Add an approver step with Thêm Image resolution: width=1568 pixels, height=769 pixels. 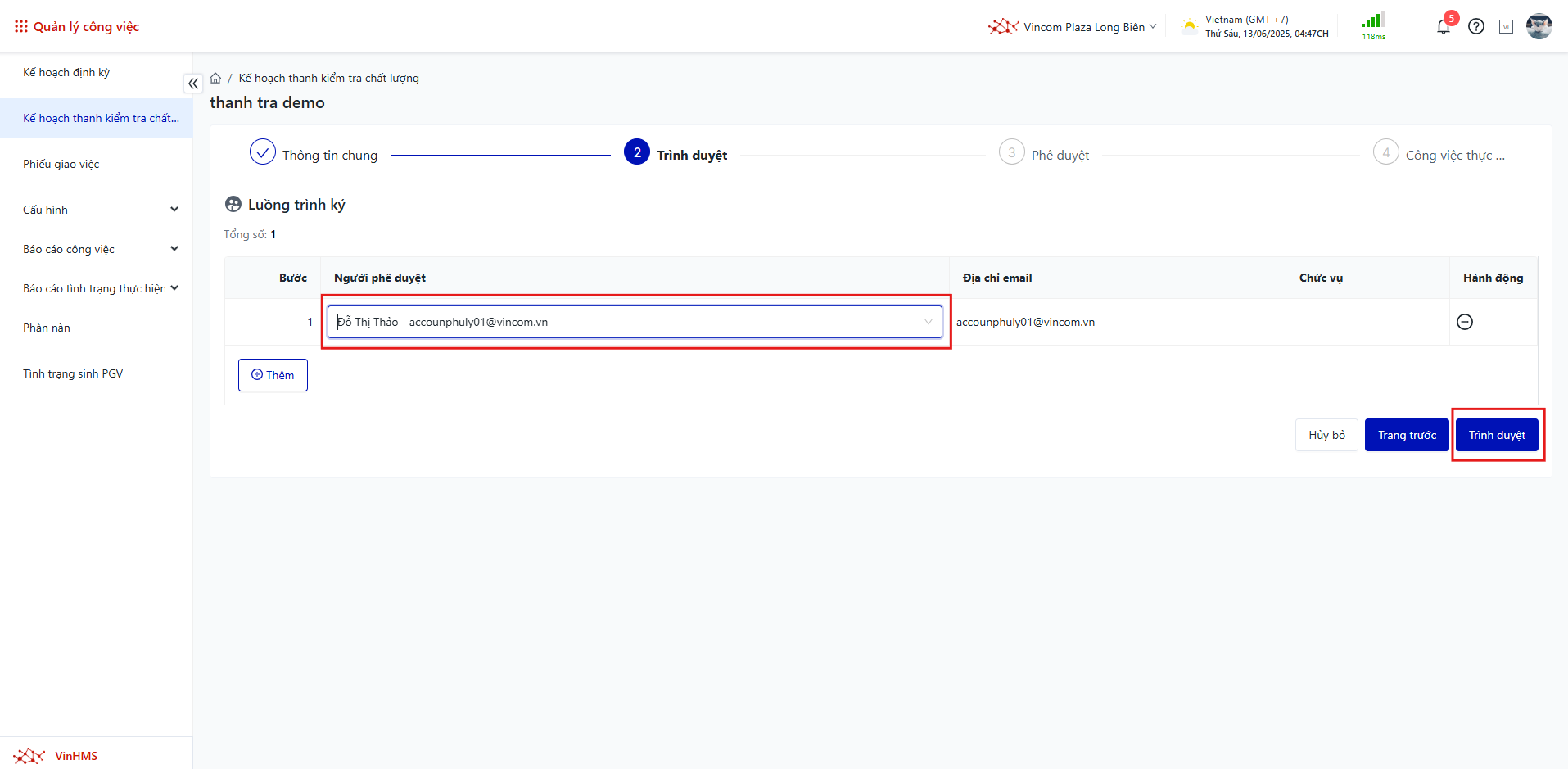tap(273, 375)
